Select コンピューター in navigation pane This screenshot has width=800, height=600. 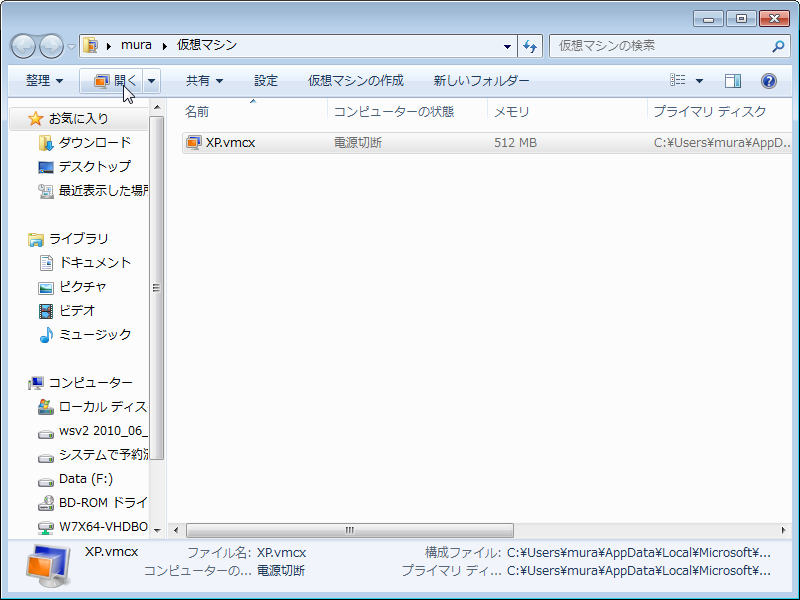click(x=90, y=383)
